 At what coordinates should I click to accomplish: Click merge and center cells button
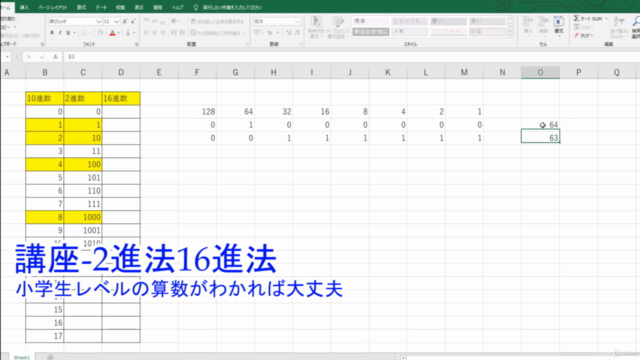pos(216,33)
